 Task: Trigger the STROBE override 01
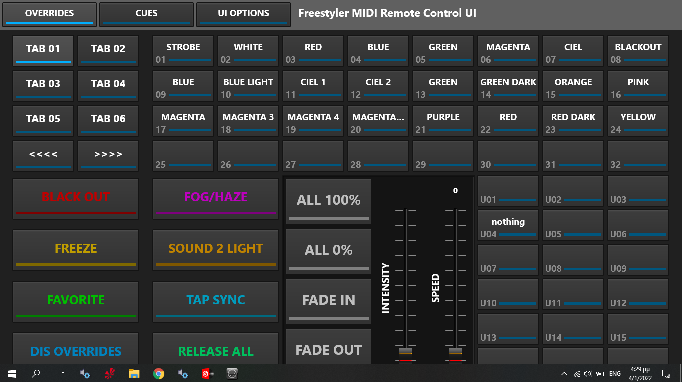point(183,51)
